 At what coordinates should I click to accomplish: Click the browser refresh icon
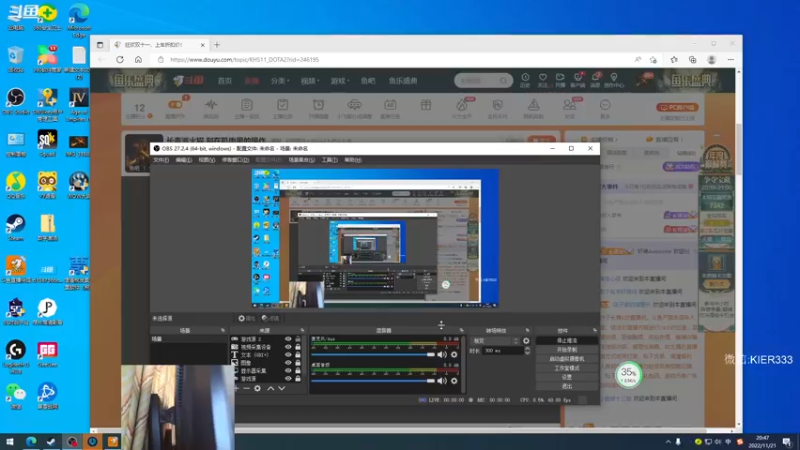120,60
